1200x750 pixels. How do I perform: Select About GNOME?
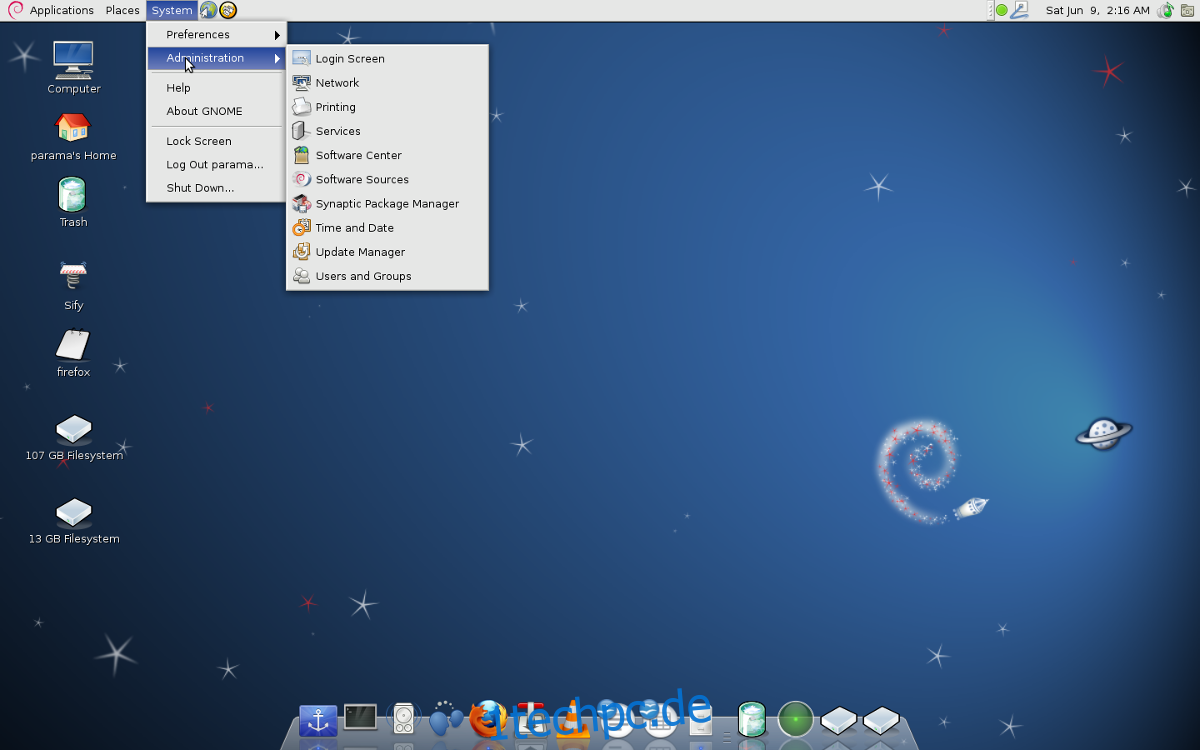pos(216,111)
